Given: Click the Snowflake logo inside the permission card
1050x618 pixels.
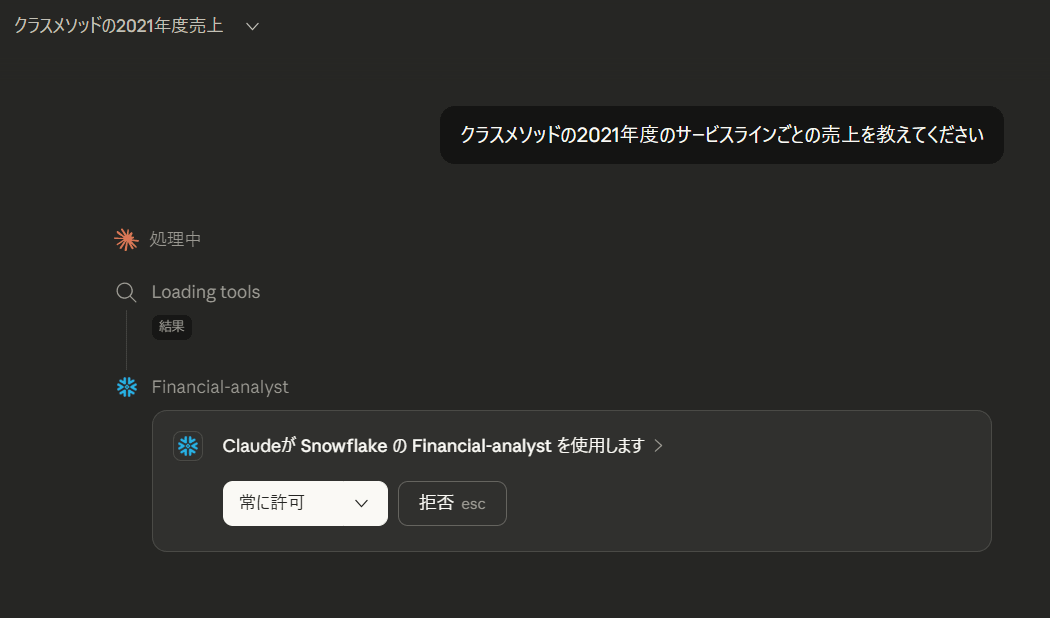Looking at the screenshot, I should pyautogui.click(x=188, y=446).
